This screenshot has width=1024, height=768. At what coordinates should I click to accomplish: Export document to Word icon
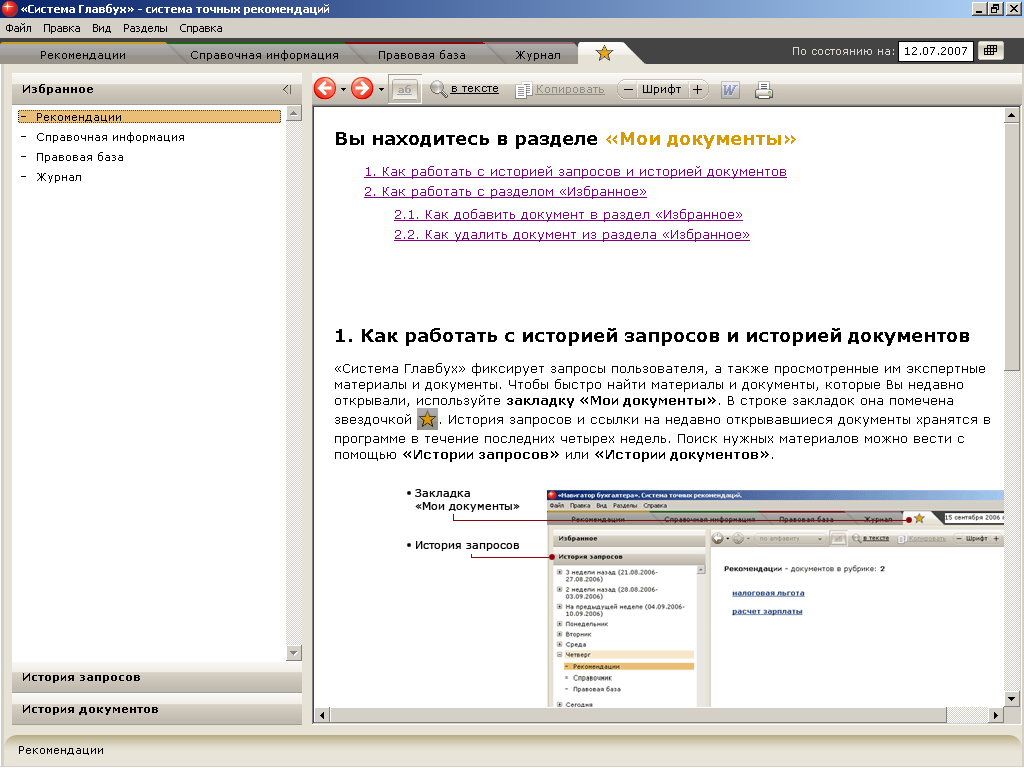(729, 90)
